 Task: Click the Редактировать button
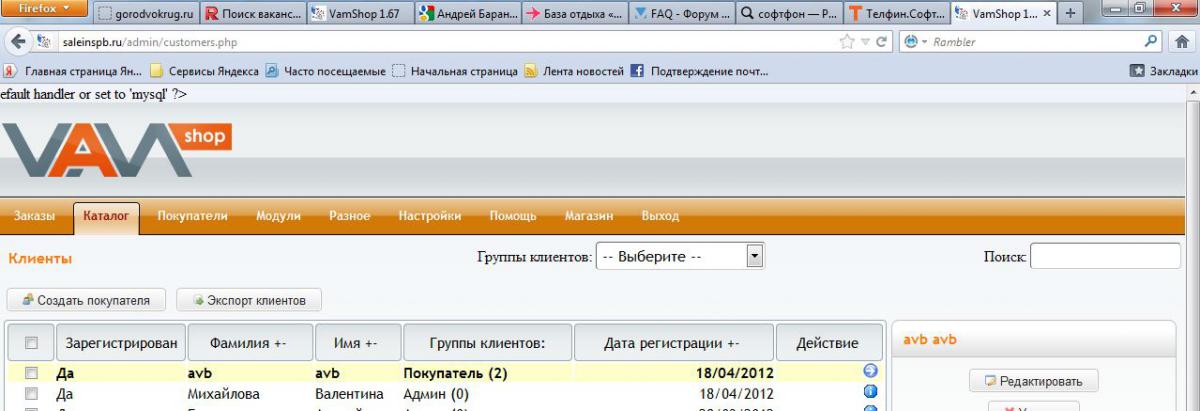click(1033, 381)
